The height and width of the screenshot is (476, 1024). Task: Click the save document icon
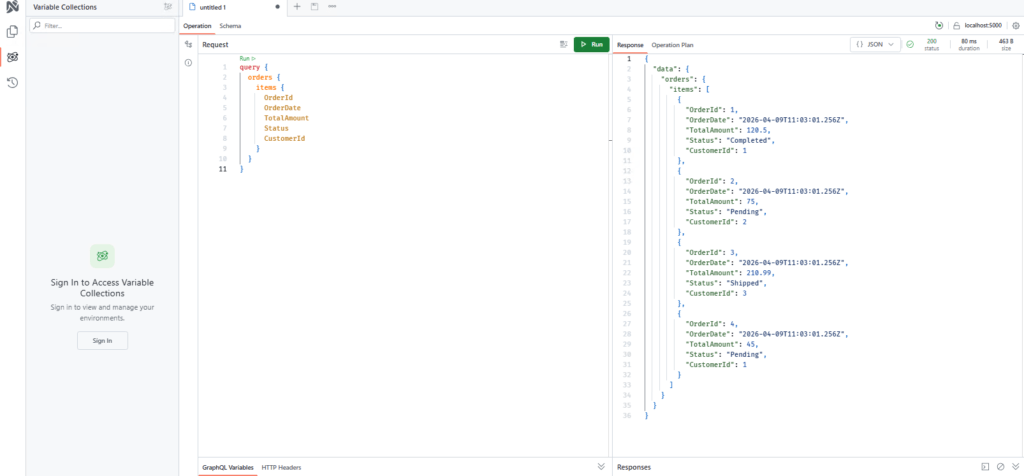pyautogui.click(x=314, y=7)
